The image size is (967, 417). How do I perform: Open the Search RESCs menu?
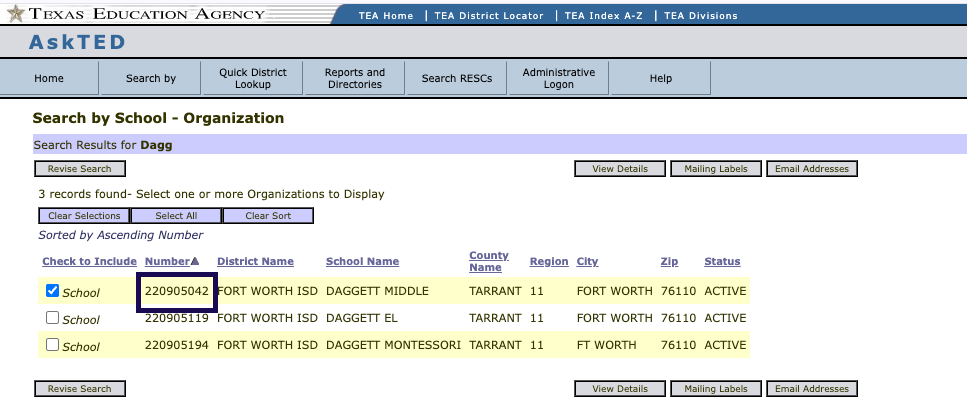457,78
